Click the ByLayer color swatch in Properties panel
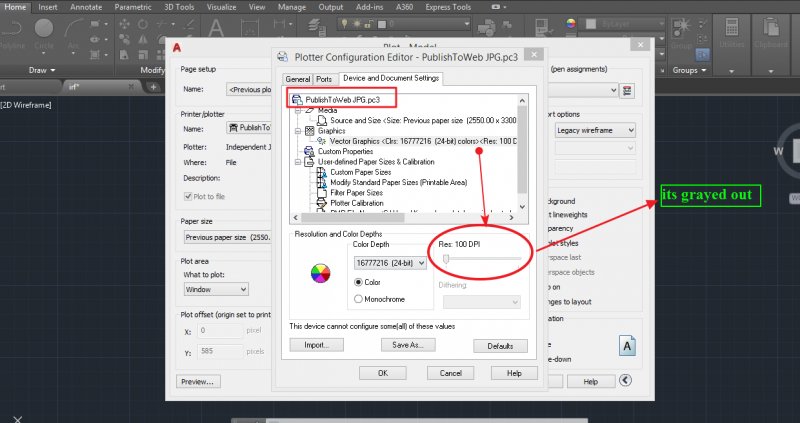This screenshot has height=423, width=800. pos(591,24)
